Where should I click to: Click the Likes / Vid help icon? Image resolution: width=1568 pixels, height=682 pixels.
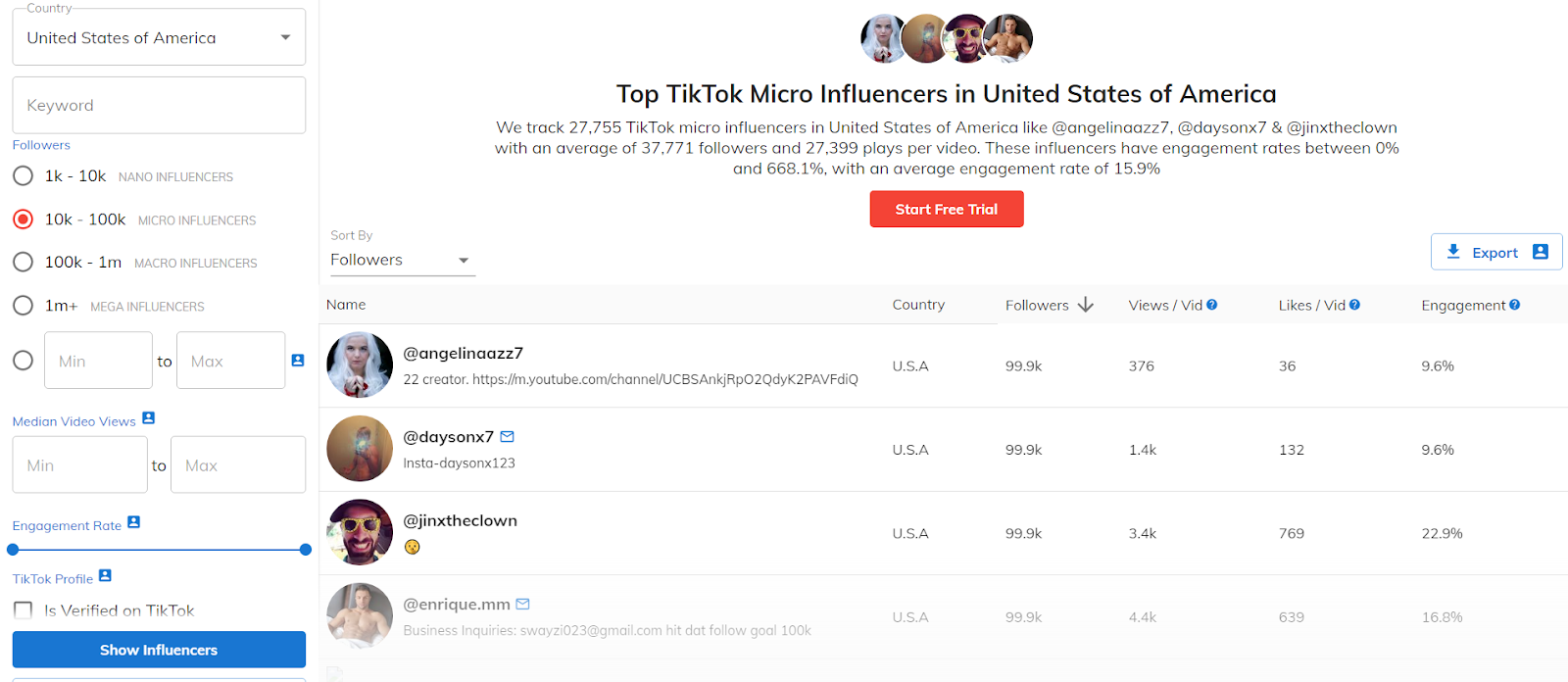point(1354,305)
